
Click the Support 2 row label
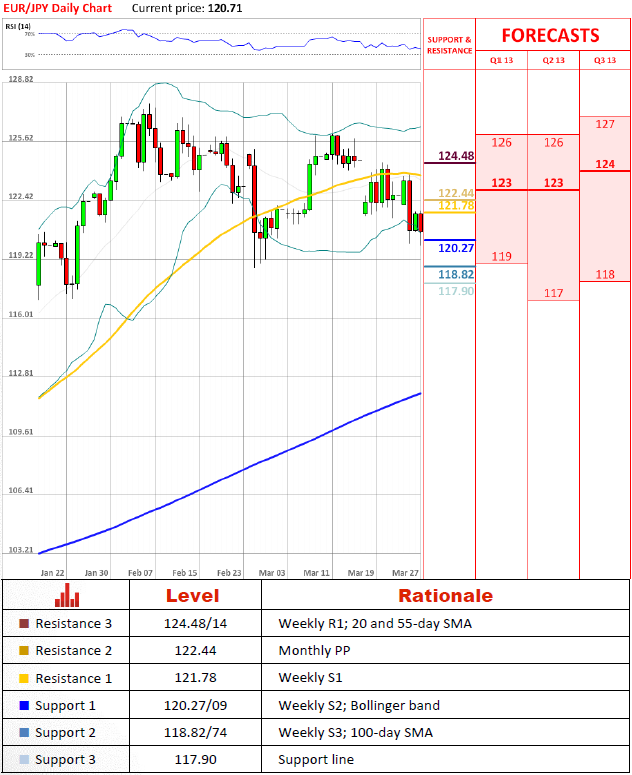tap(65, 733)
